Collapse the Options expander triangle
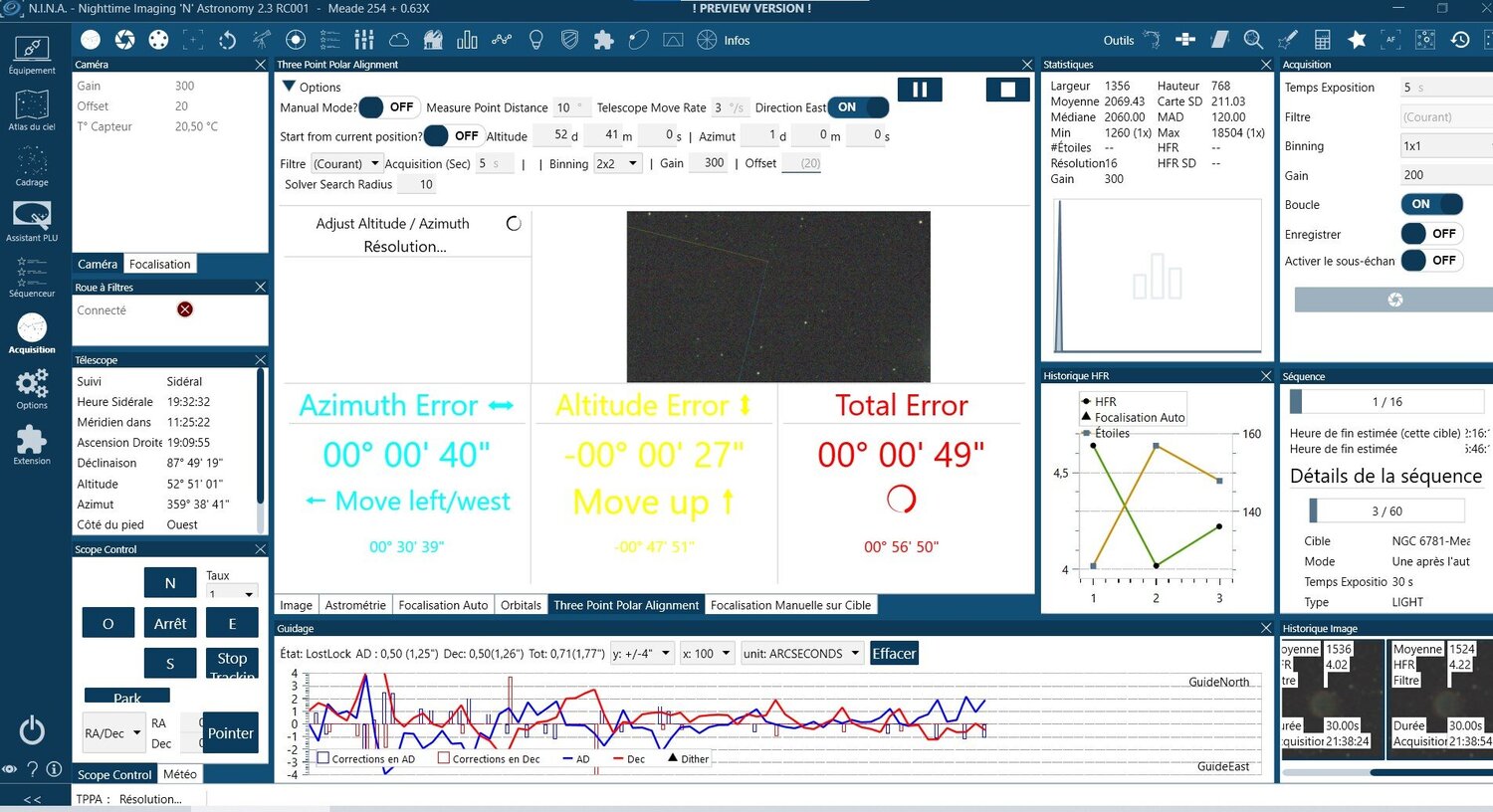Viewport: 1493px width, 812px height. click(289, 87)
